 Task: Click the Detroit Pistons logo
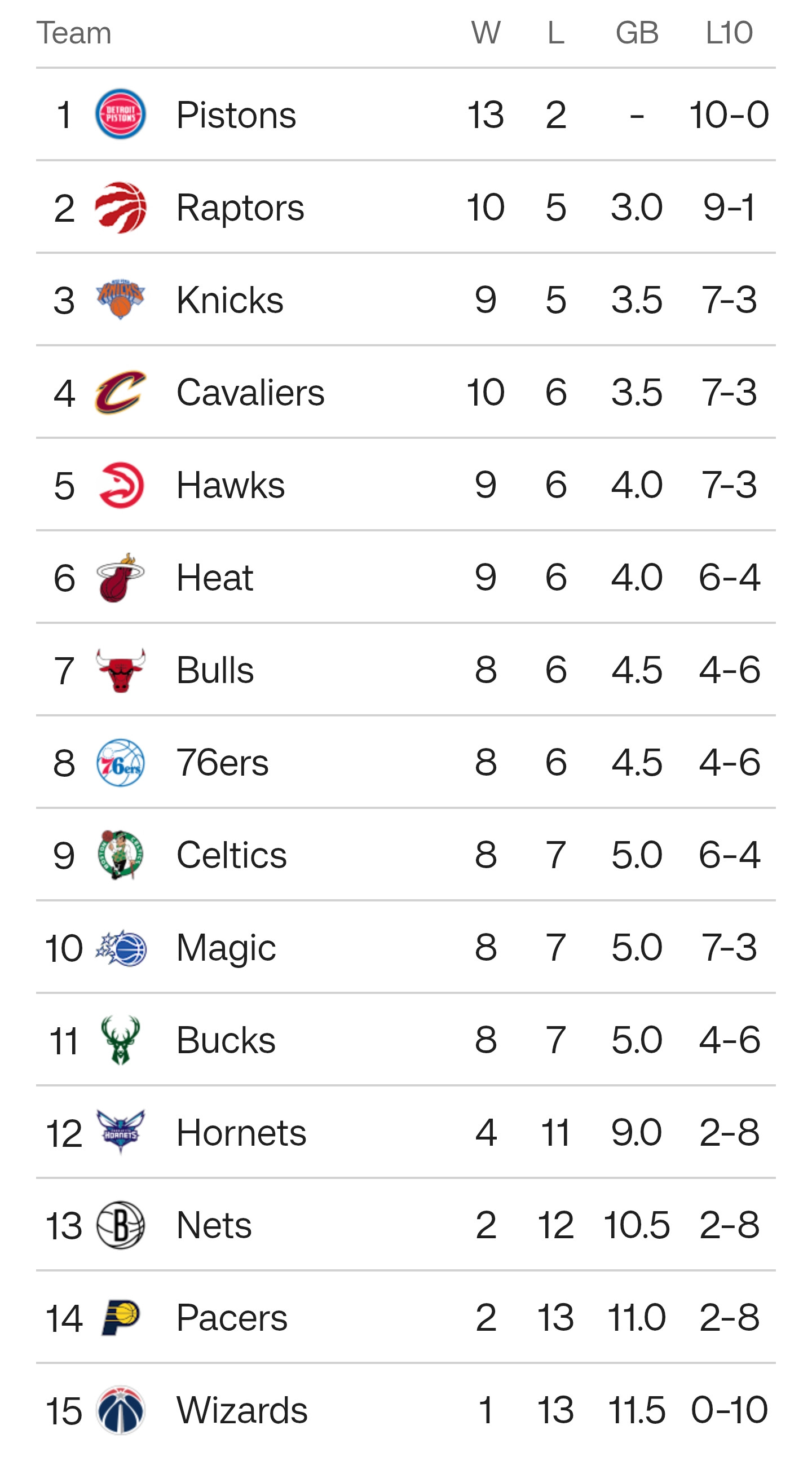(x=120, y=115)
